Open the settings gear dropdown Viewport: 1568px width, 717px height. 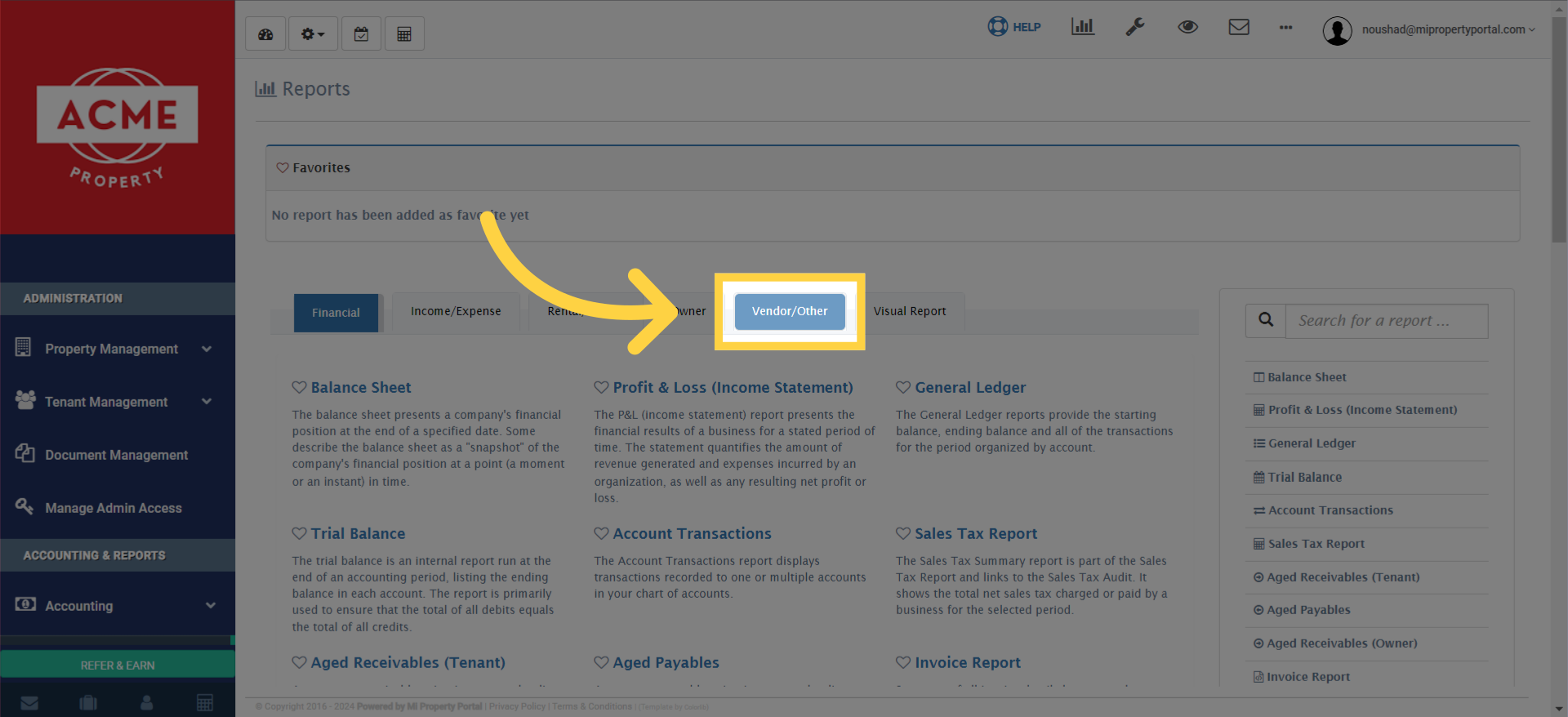313,34
